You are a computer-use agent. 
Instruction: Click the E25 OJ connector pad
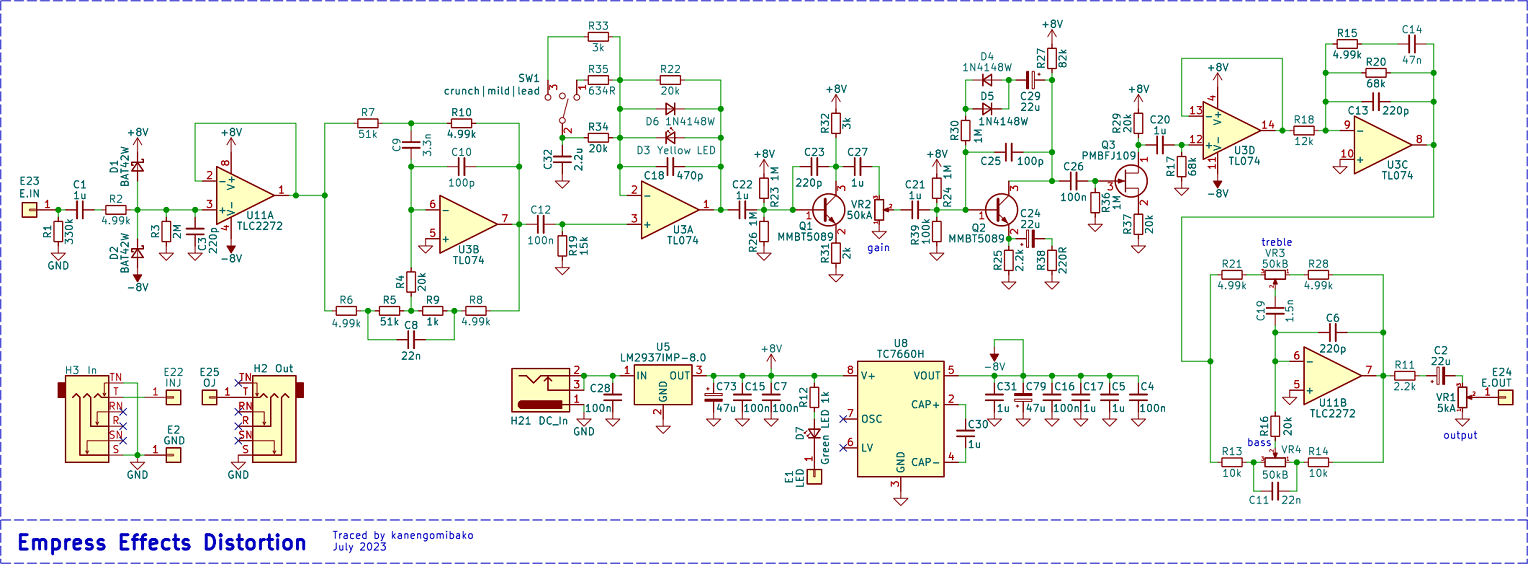tap(208, 397)
